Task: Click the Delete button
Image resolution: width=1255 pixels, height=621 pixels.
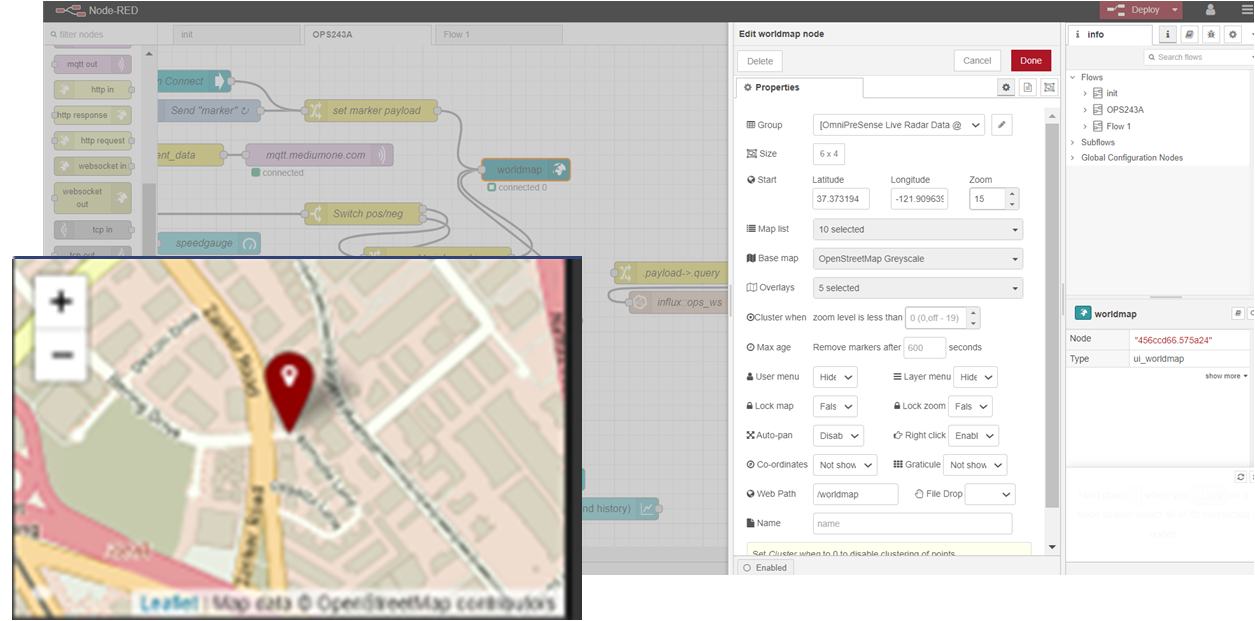Action: click(x=760, y=61)
